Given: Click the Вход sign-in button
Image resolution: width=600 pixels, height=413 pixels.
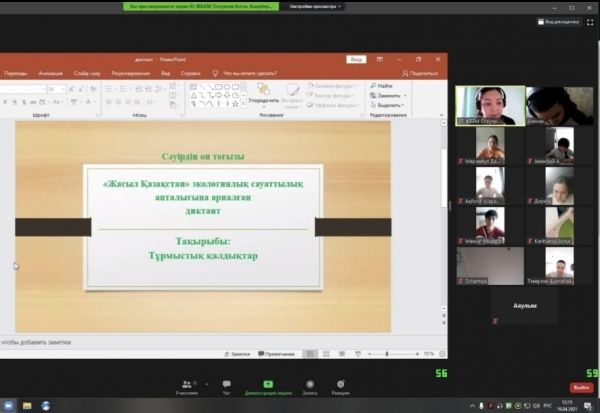Looking at the screenshot, I should [x=356, y=59].
